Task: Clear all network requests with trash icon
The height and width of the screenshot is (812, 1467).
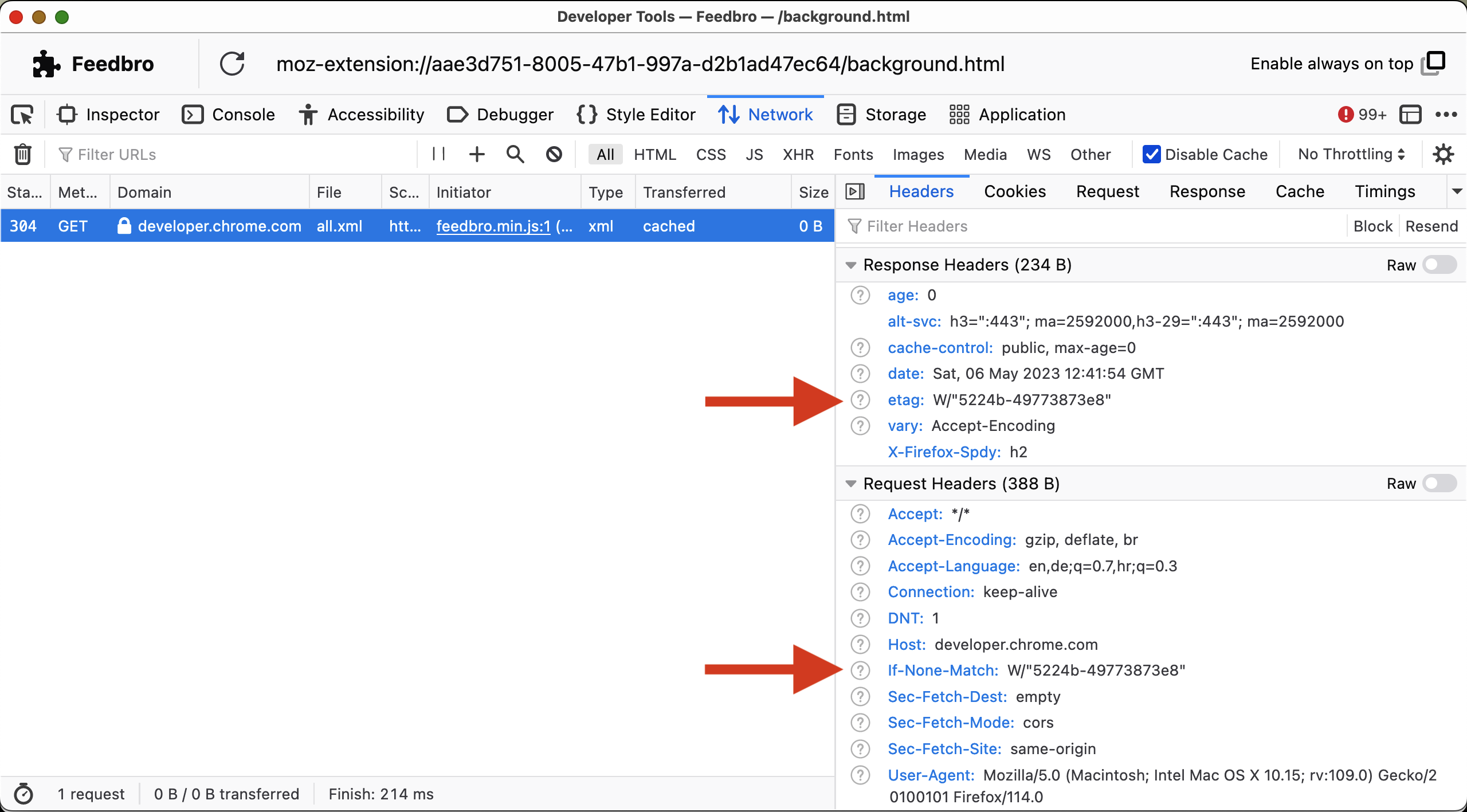Action: pyautogui.click(x=22, y=154)
